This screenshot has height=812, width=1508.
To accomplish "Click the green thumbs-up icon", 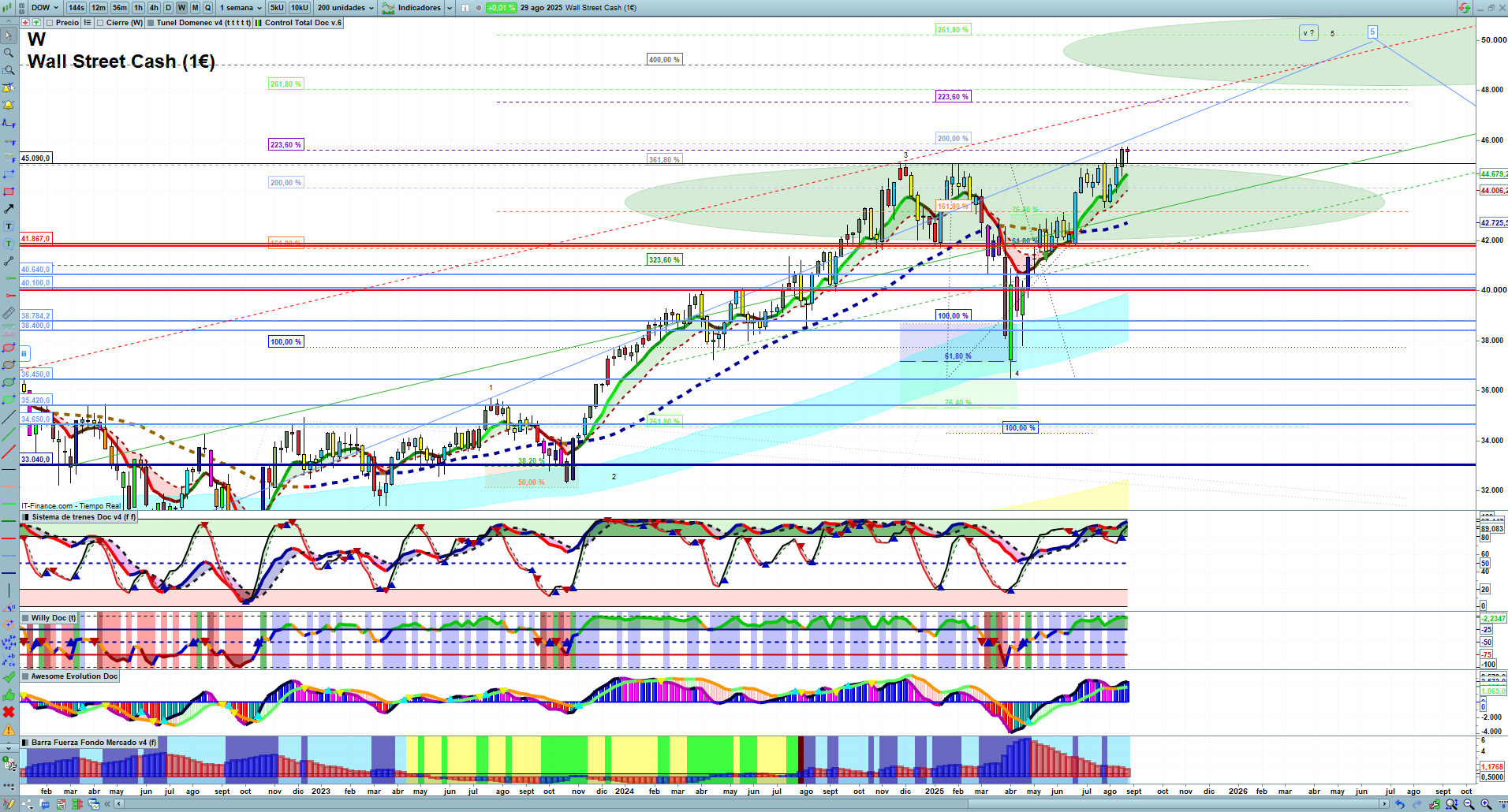I will tap(9, 695).
